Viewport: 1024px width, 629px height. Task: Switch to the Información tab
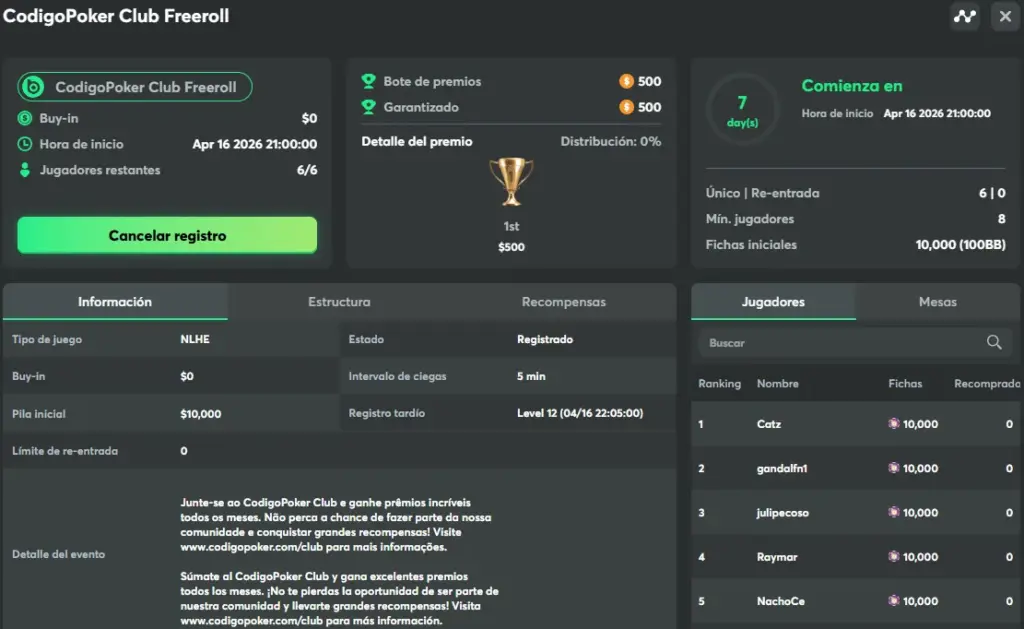[115, 302]
